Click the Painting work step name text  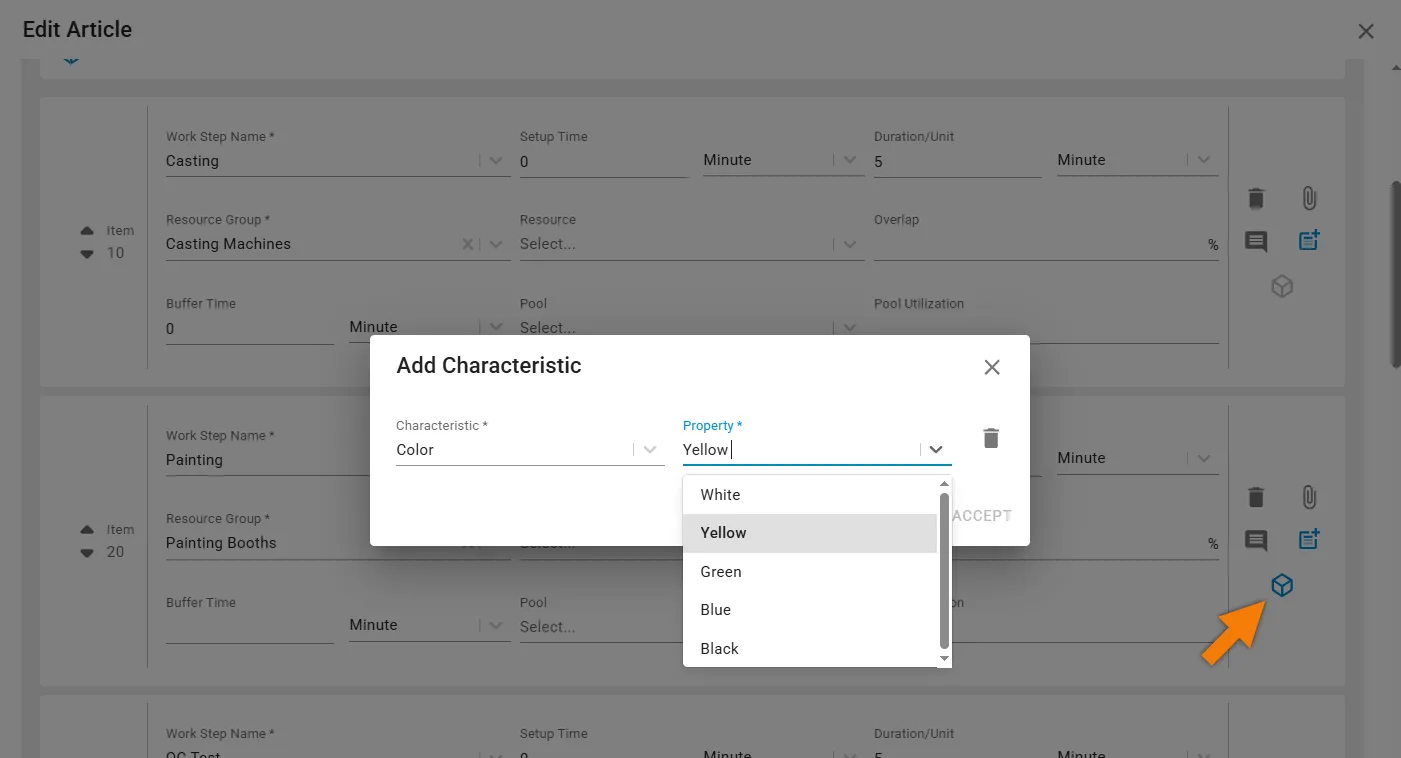(194, 460)
